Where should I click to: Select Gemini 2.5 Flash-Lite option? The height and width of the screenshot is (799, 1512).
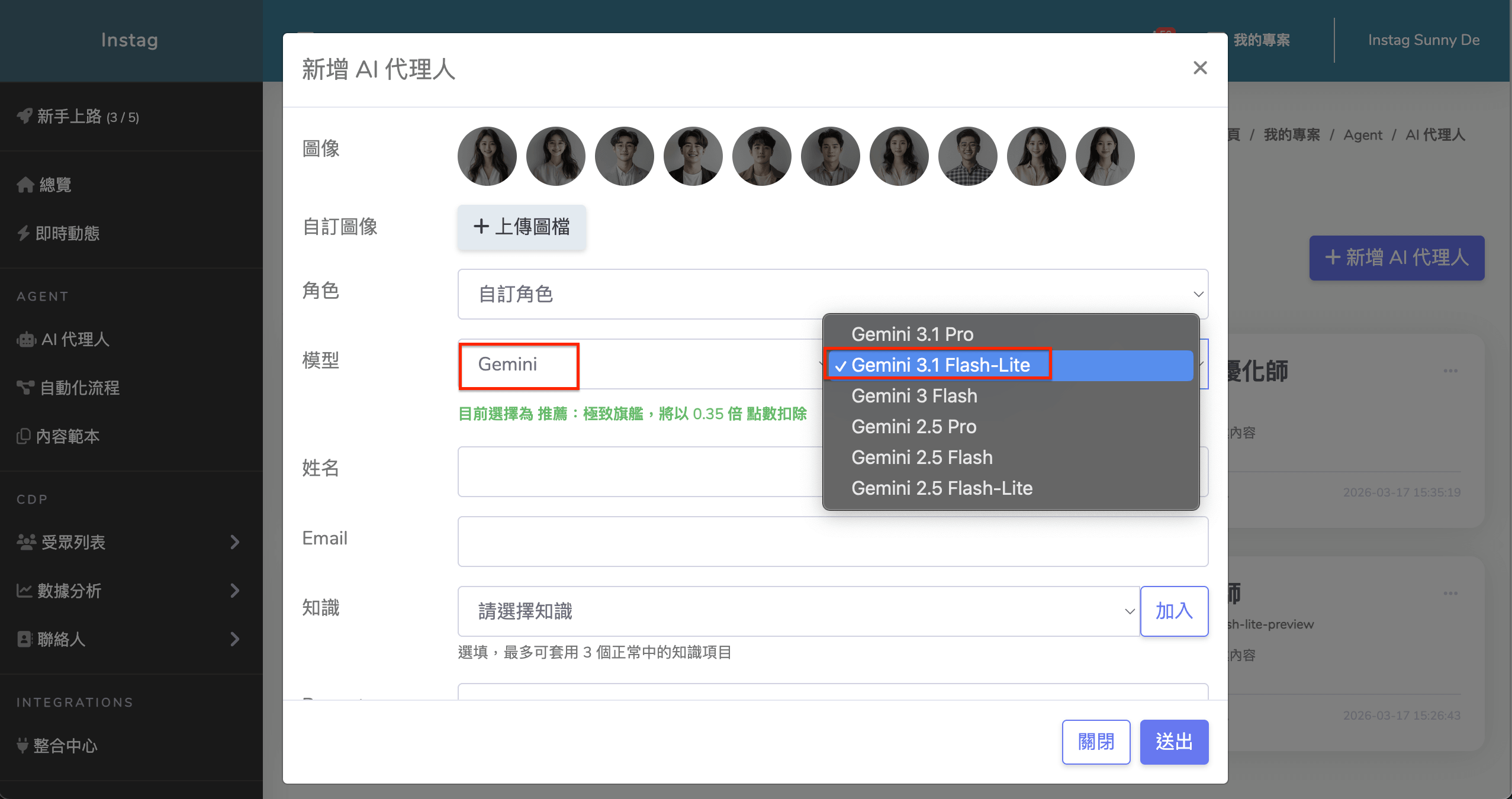[941, 488]
